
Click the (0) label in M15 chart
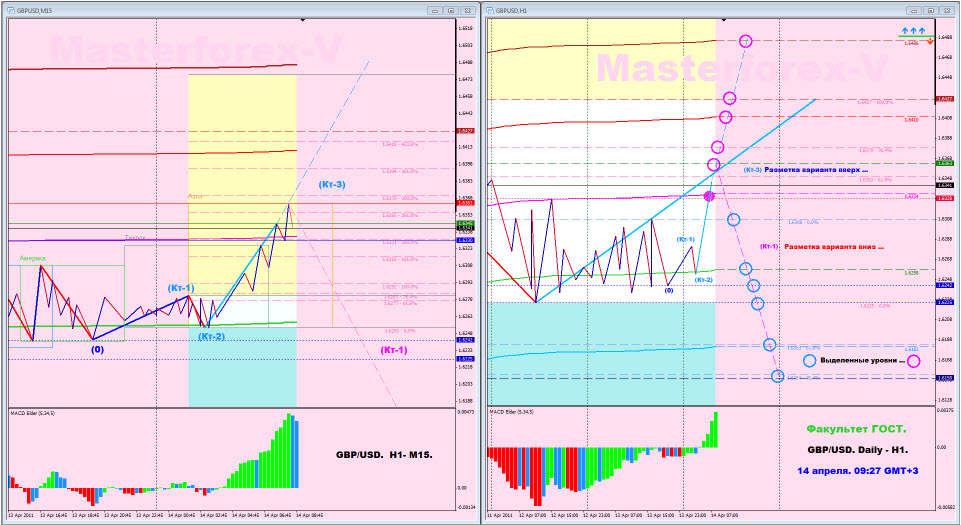point(97,350)
